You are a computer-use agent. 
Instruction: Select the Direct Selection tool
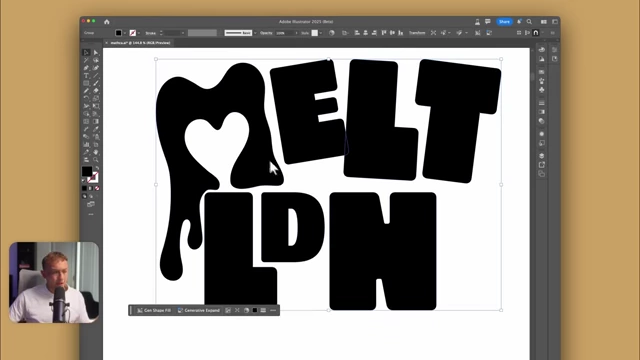[x=96, y=53]
